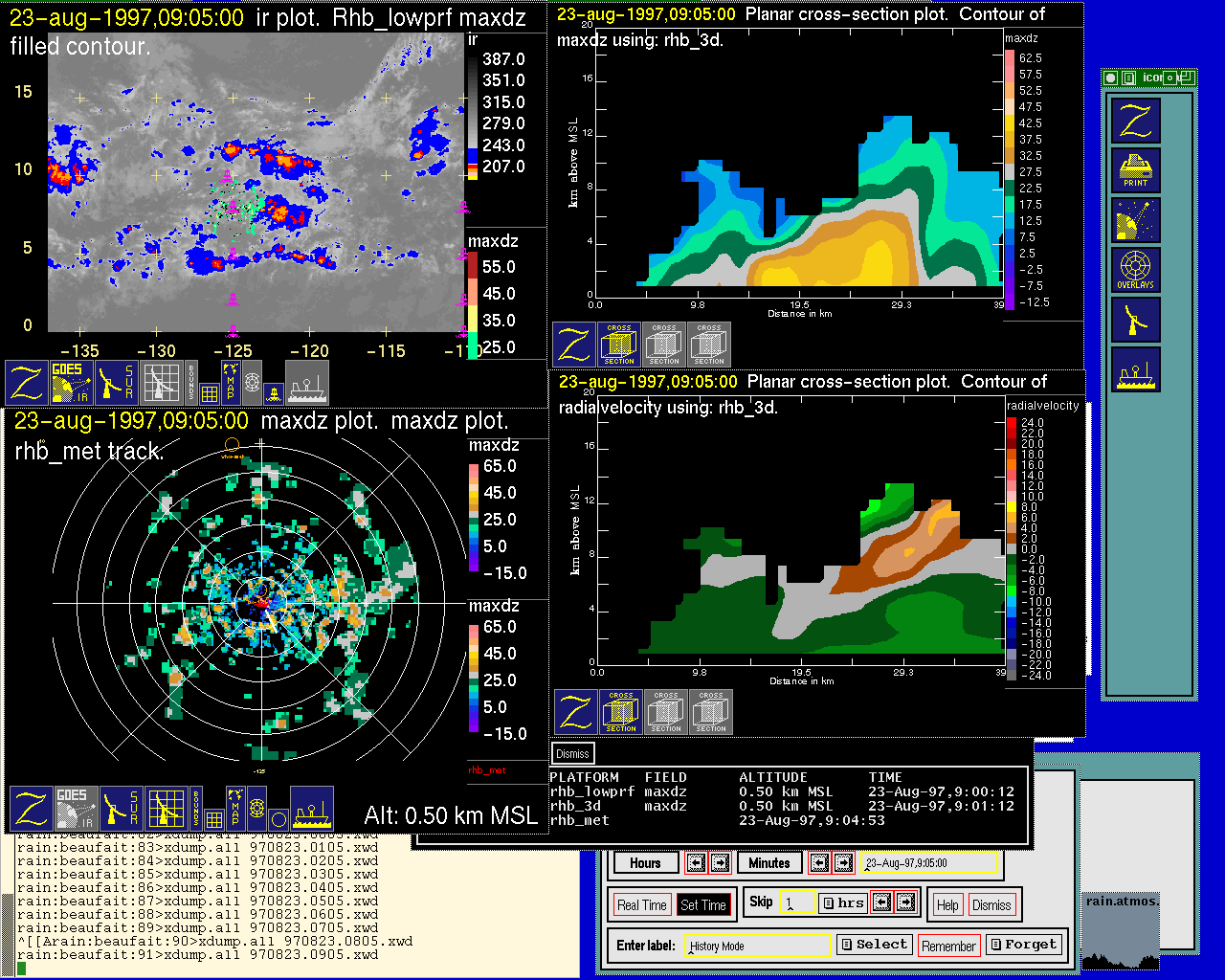1225x980 pixels.
Task: Click the Enter label text field
Action: (758, 946)
